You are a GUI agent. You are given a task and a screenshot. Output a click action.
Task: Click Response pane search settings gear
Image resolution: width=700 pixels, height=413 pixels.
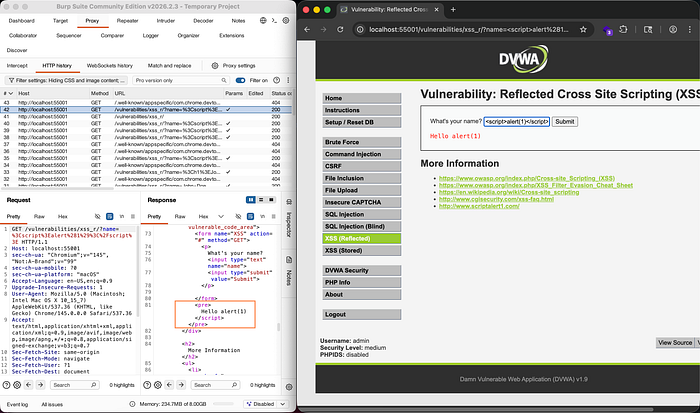[158, 385]
